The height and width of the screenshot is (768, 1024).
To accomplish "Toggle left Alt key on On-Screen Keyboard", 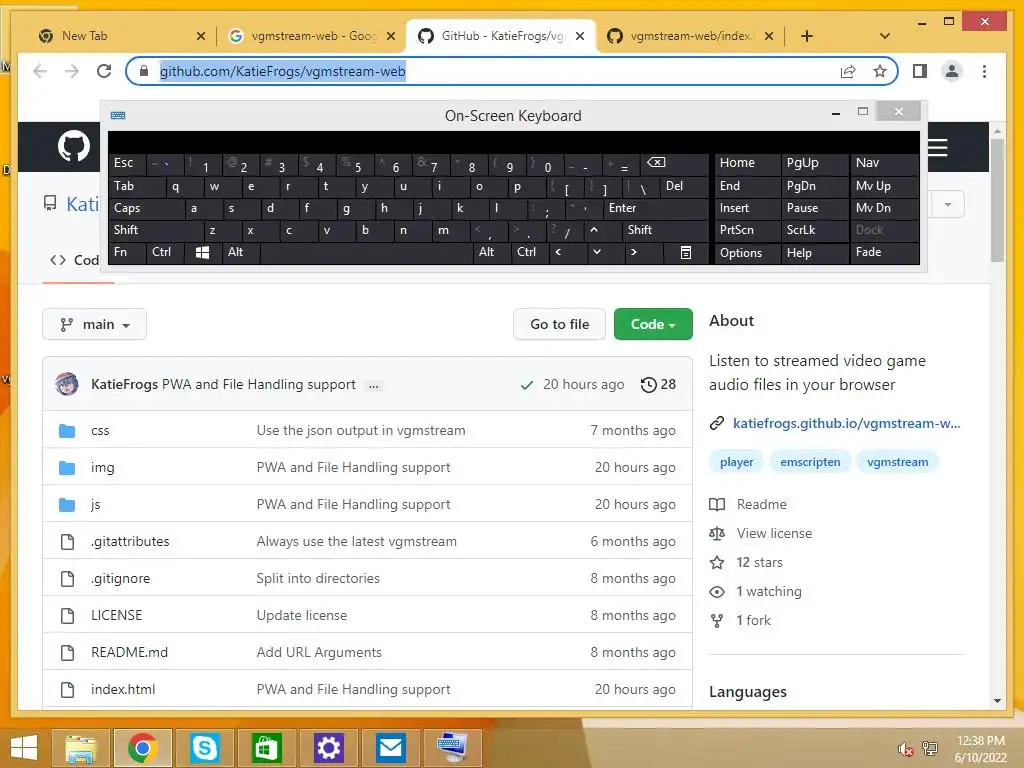I will (x=241, y=252).
